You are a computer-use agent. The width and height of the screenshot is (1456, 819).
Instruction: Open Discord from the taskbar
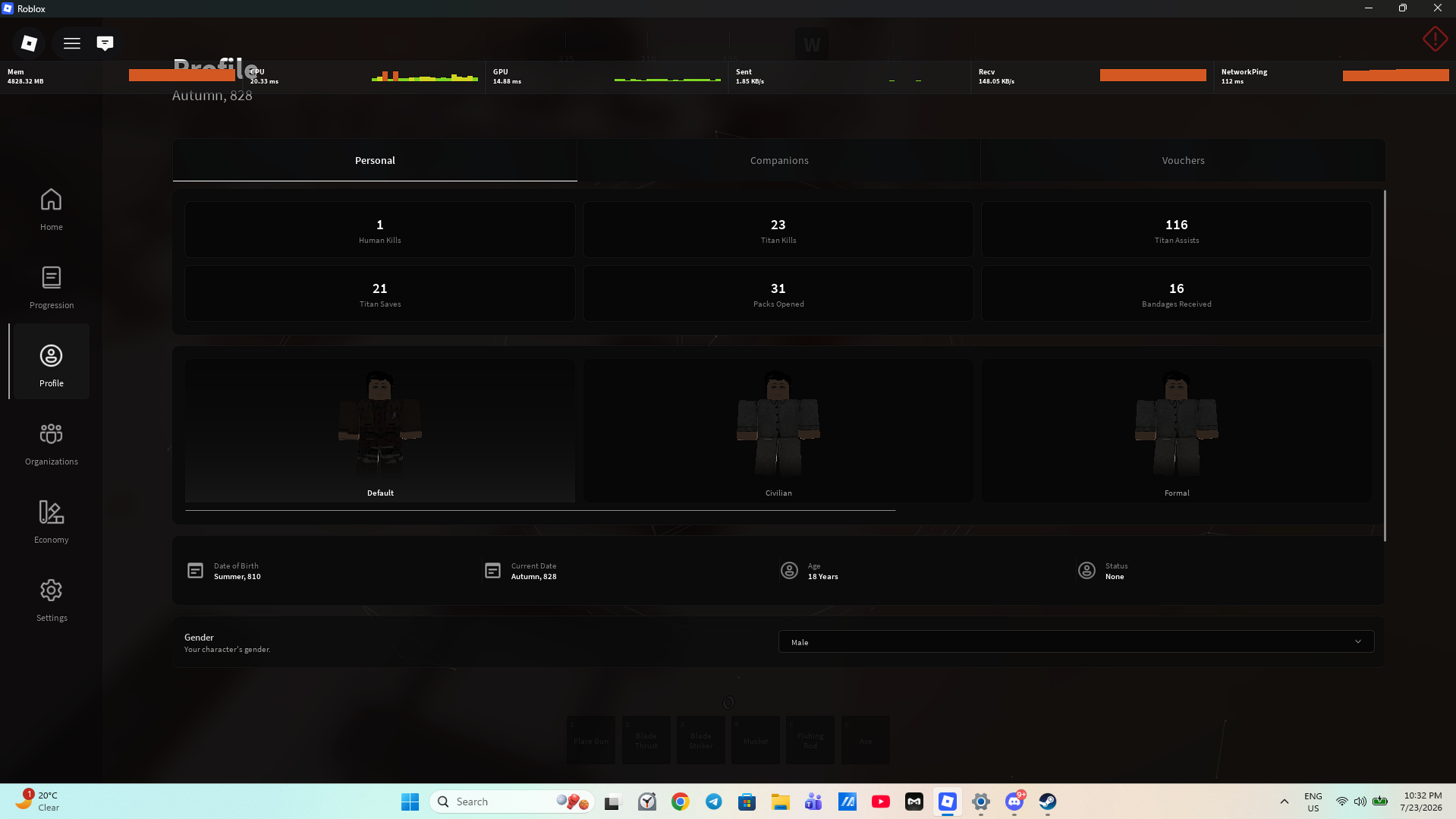tap(1014, 802)
